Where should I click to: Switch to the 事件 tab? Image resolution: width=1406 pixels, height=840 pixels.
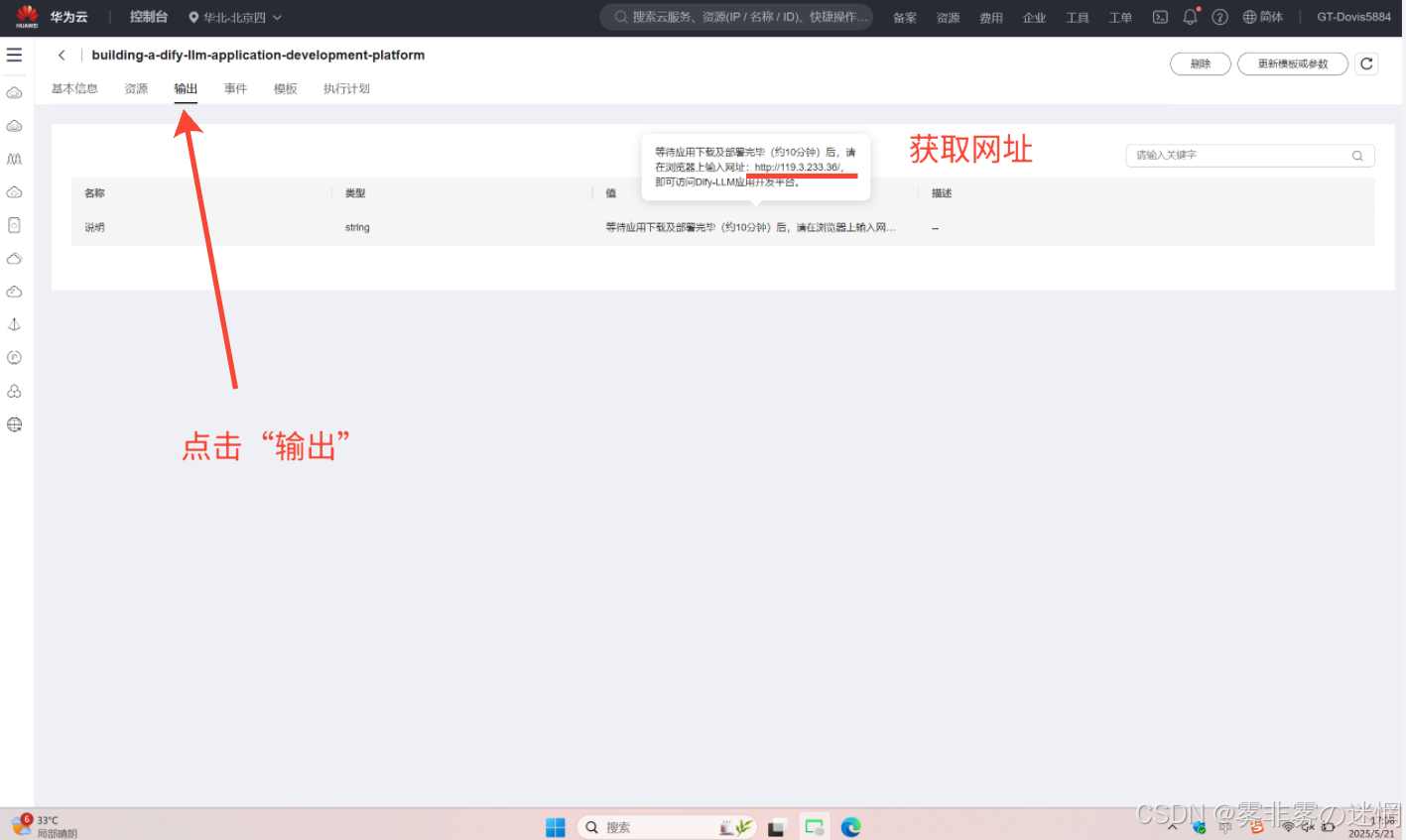click(235, 89)
